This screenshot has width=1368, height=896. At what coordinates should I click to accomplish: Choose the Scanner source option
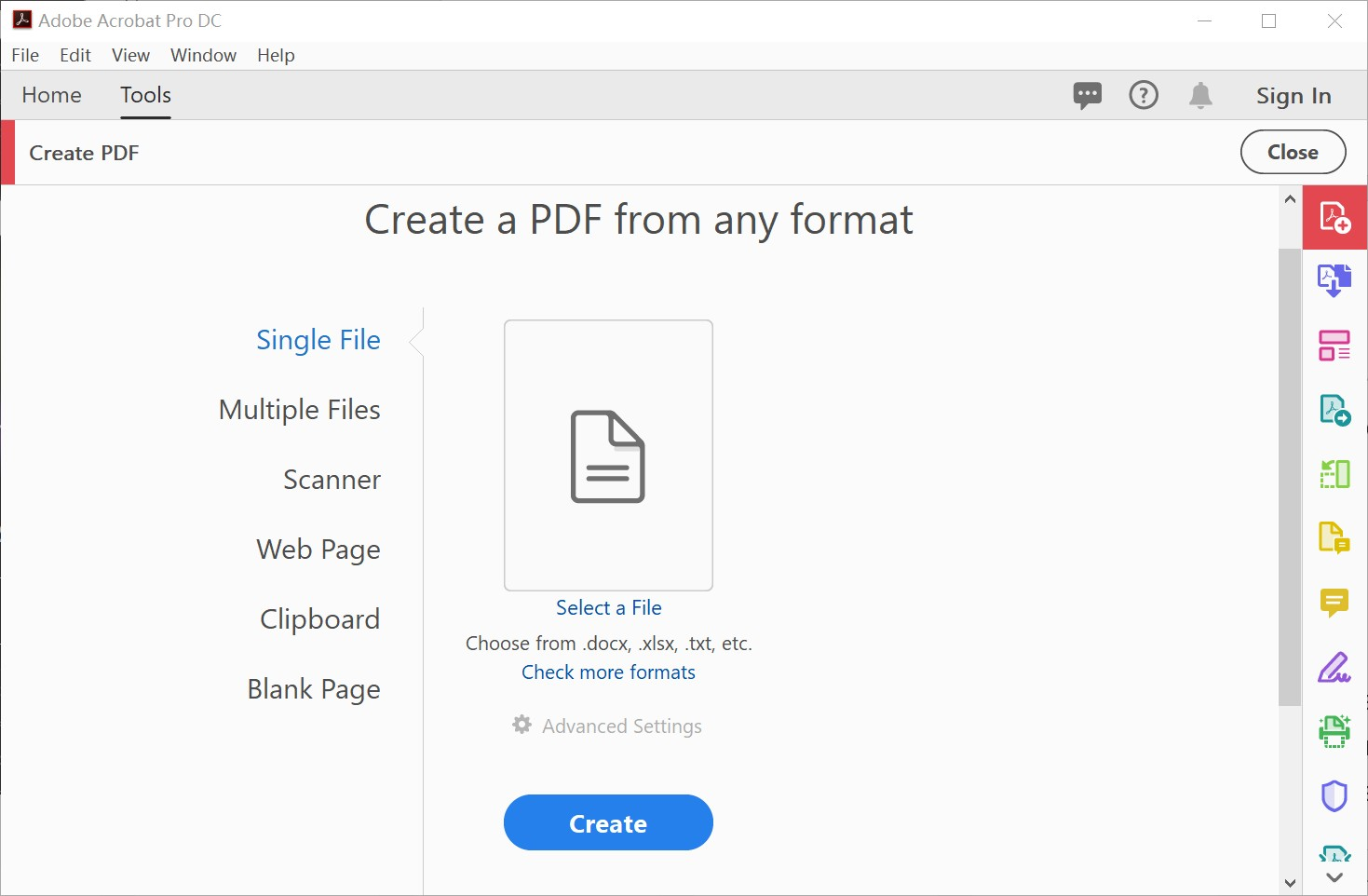(x=331, y=479)
